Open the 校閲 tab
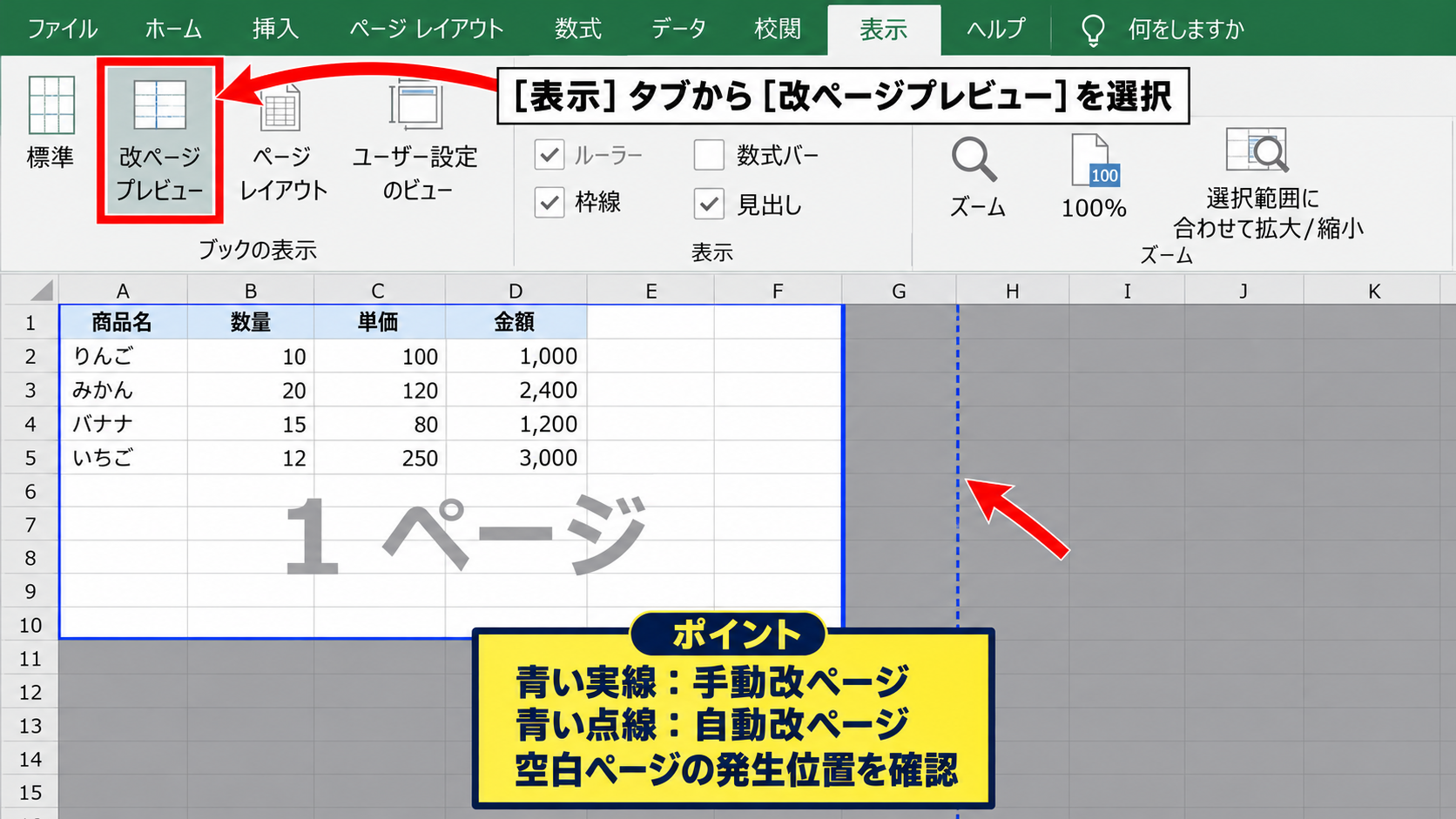This screenshot has width=1456, height=819. point(778,30)
